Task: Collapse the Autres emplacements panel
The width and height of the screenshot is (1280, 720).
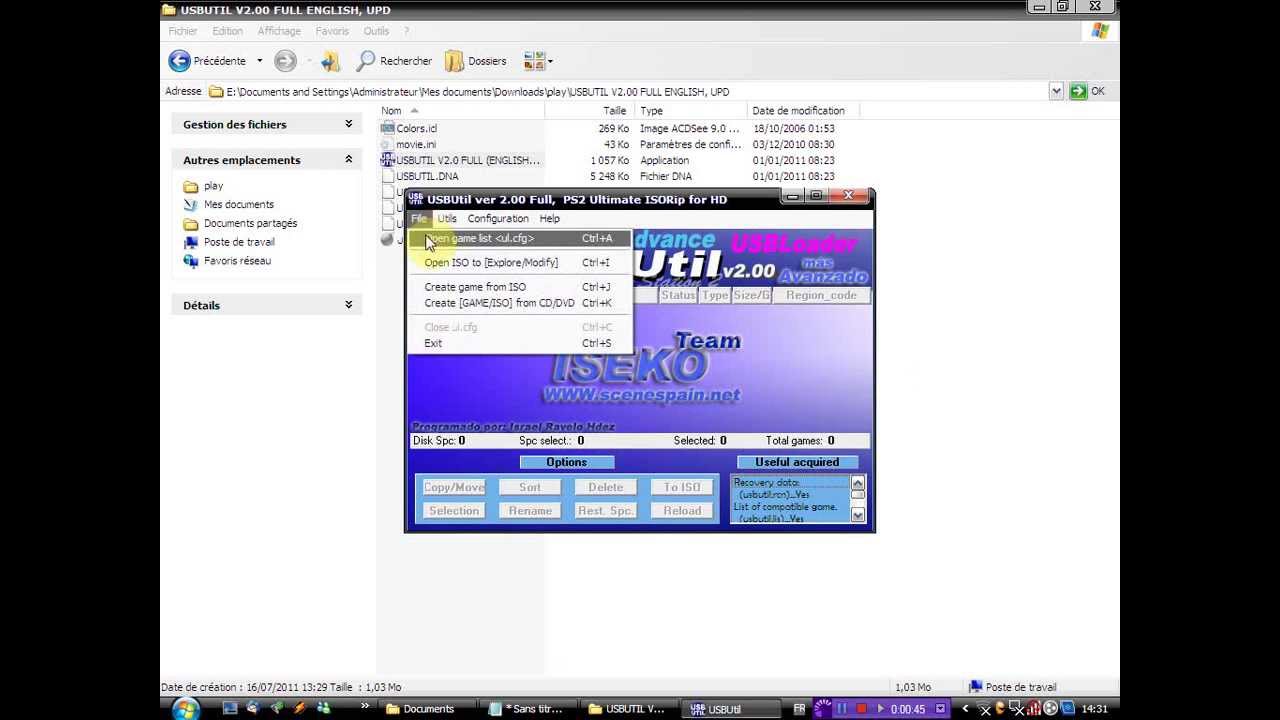Action: 349,159
